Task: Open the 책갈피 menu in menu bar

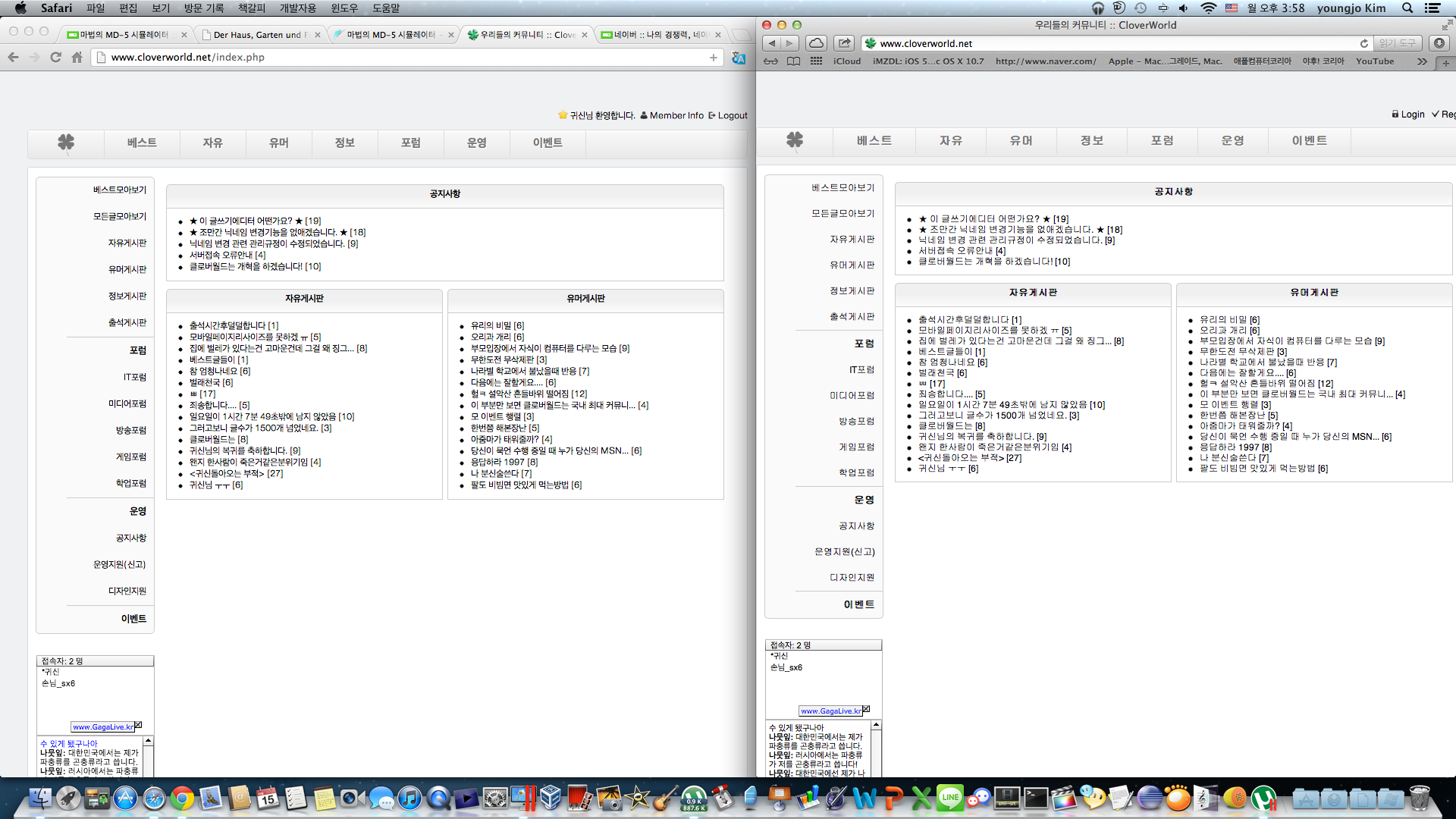Action: pos(252,8)
